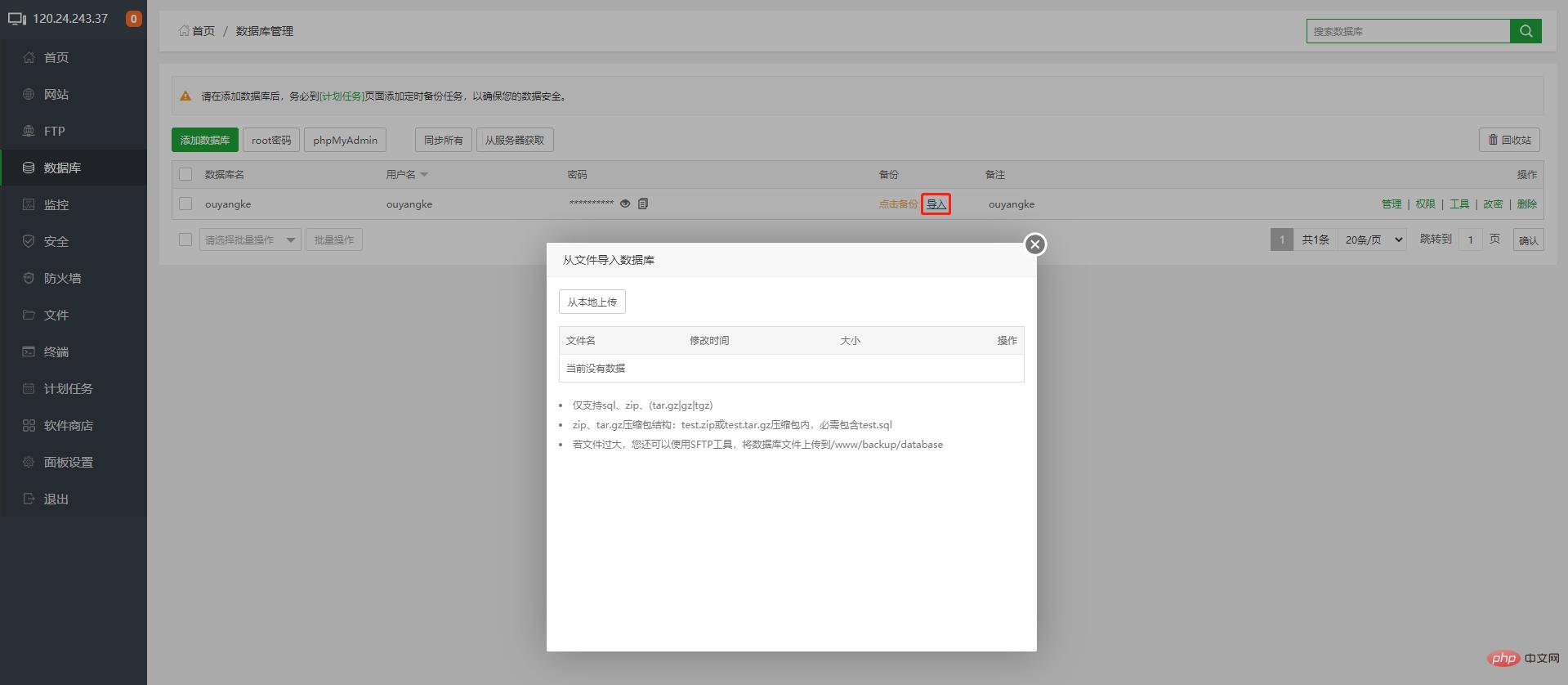Click the home icon in breadcrumb

[x=184, y=31]
